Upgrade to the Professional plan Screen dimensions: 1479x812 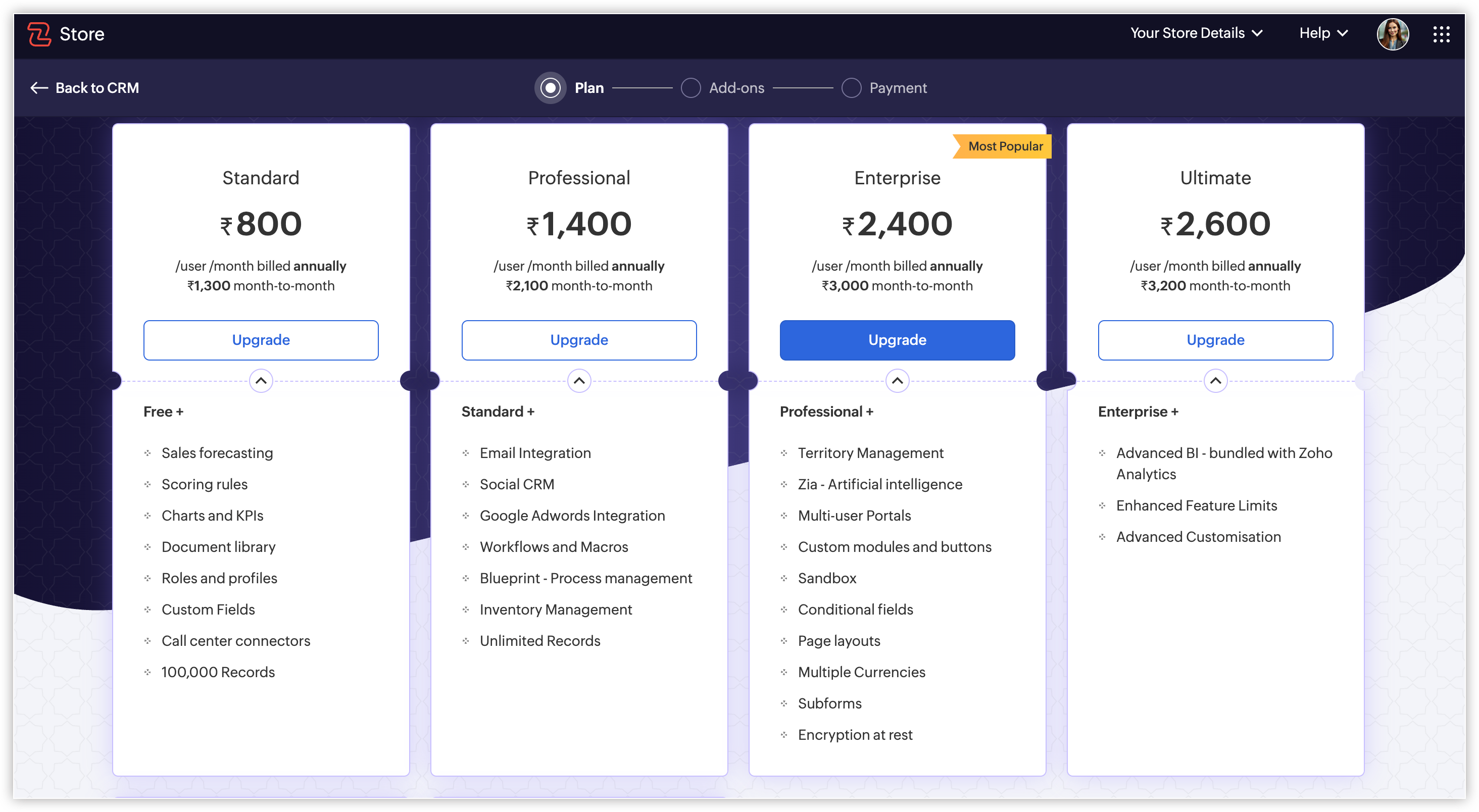click(x=579, y=340)
